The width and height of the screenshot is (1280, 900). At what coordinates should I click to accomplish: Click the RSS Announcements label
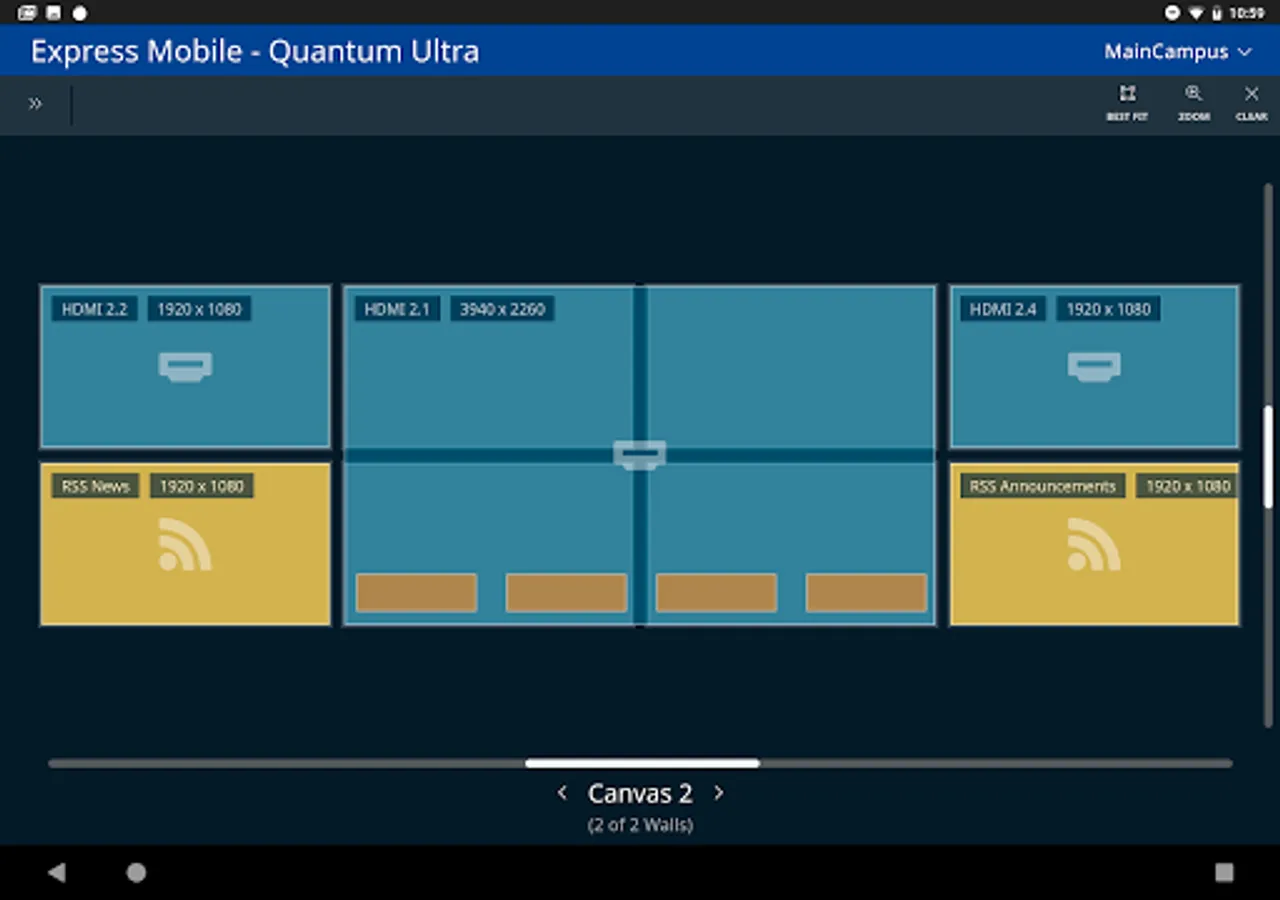point(1043,486)
